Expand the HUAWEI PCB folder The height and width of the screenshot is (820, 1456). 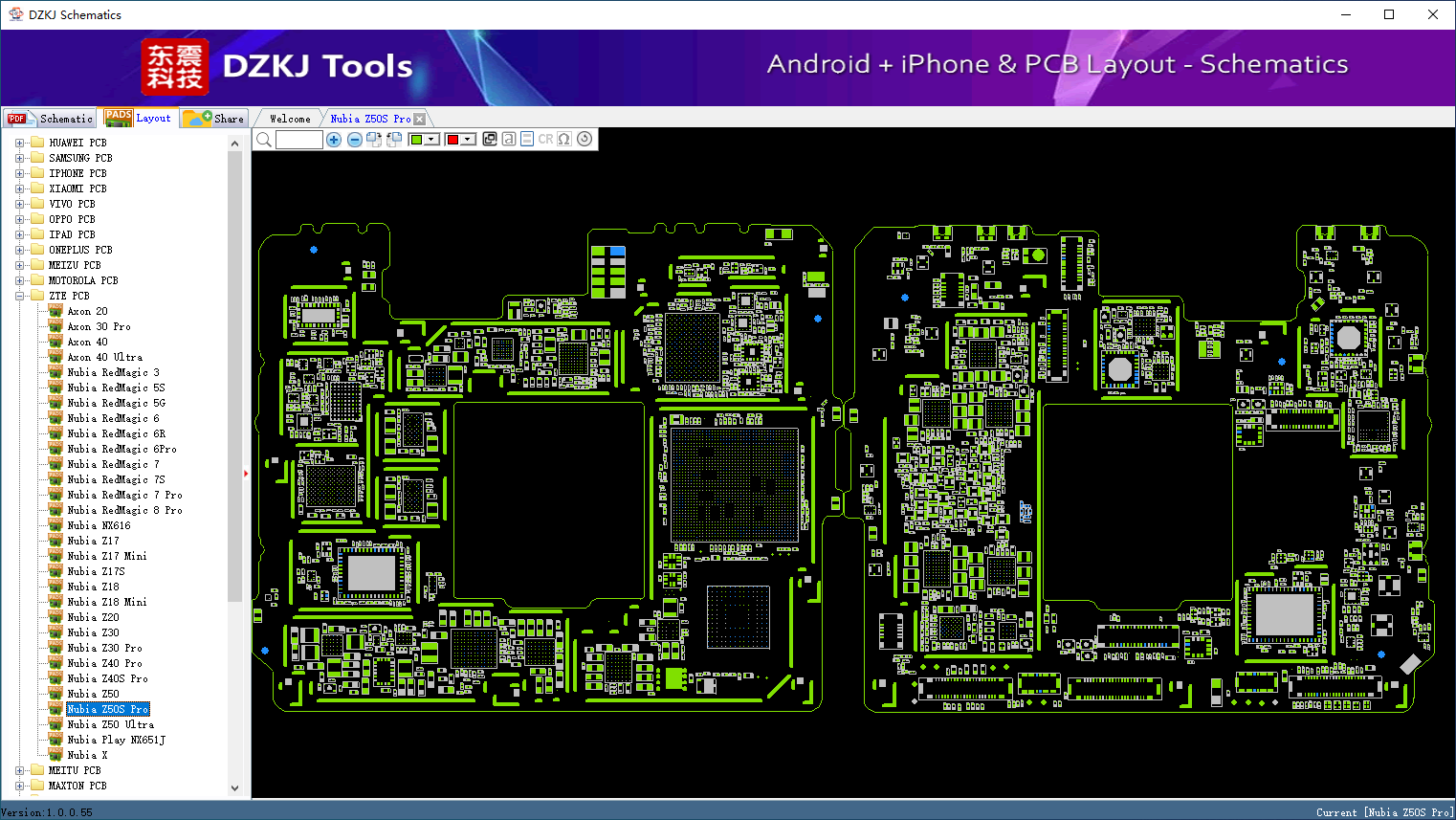(20, 143)
